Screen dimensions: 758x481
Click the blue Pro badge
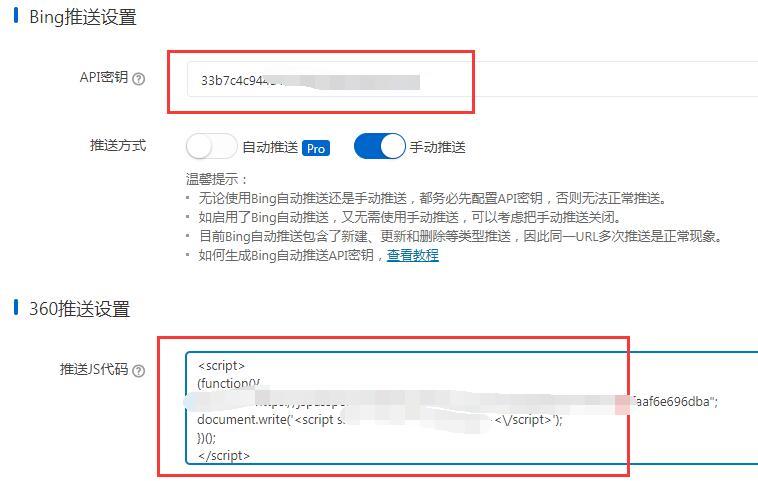316,148
